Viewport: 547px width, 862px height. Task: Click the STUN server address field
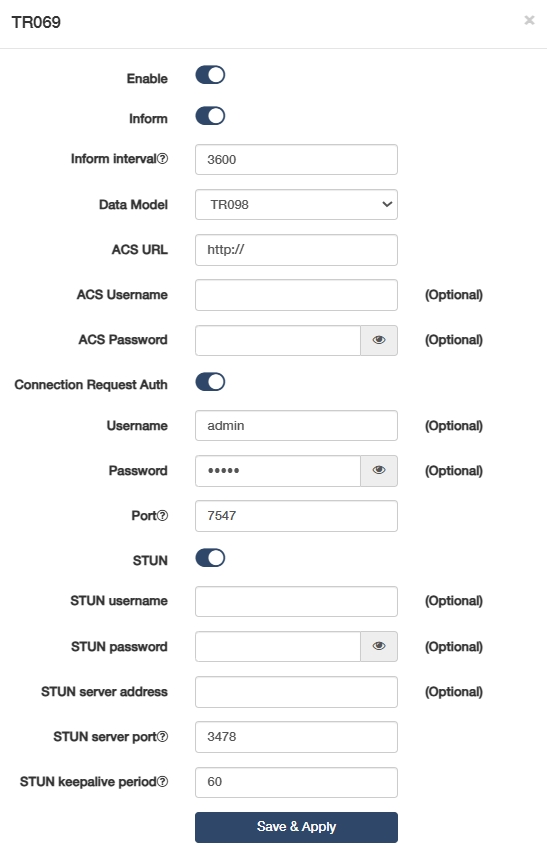tap(296, 692)
